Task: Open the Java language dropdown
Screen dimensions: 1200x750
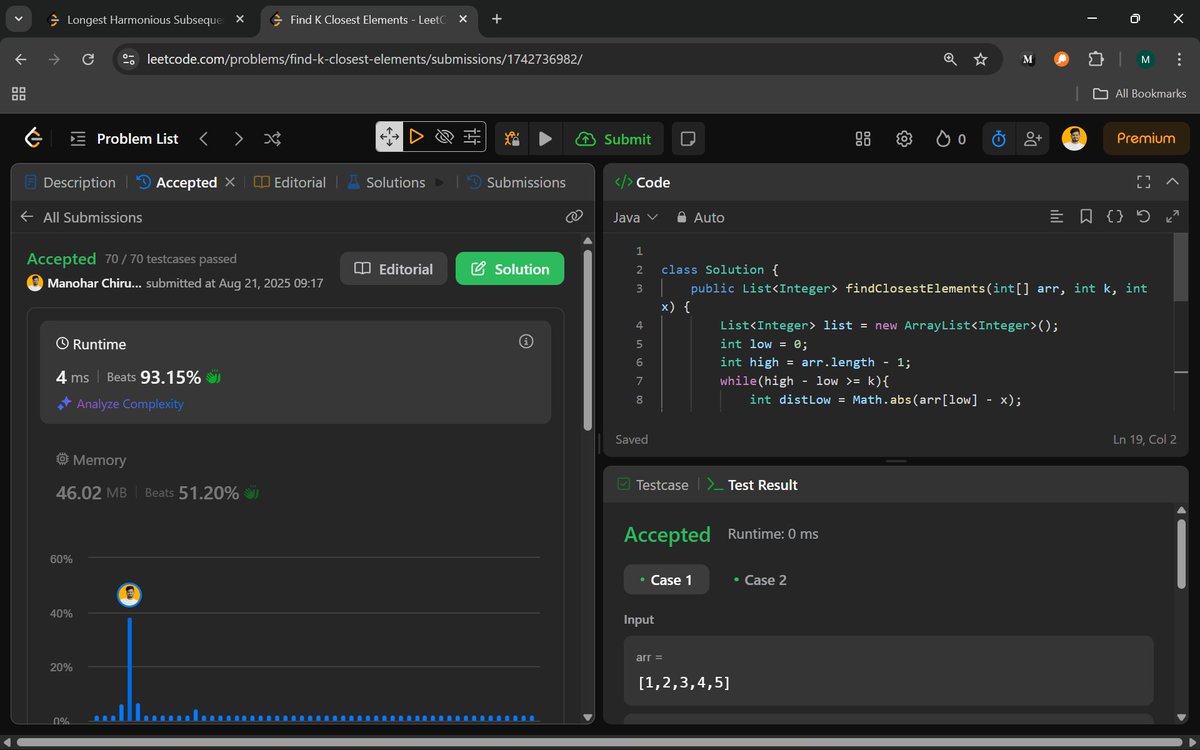Action: pos(636,217)
